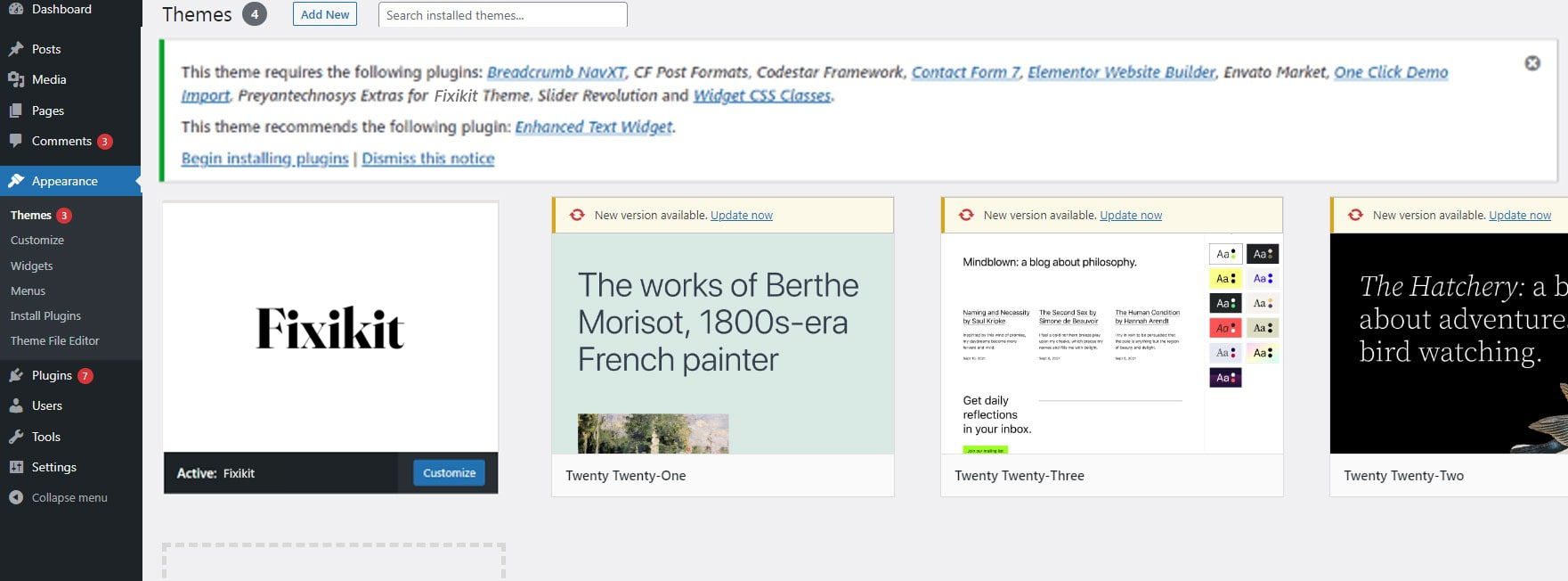The width and height of the screenshot is (1568, 581).
Task: Click the Users person icon
Action: click(16, 405)
